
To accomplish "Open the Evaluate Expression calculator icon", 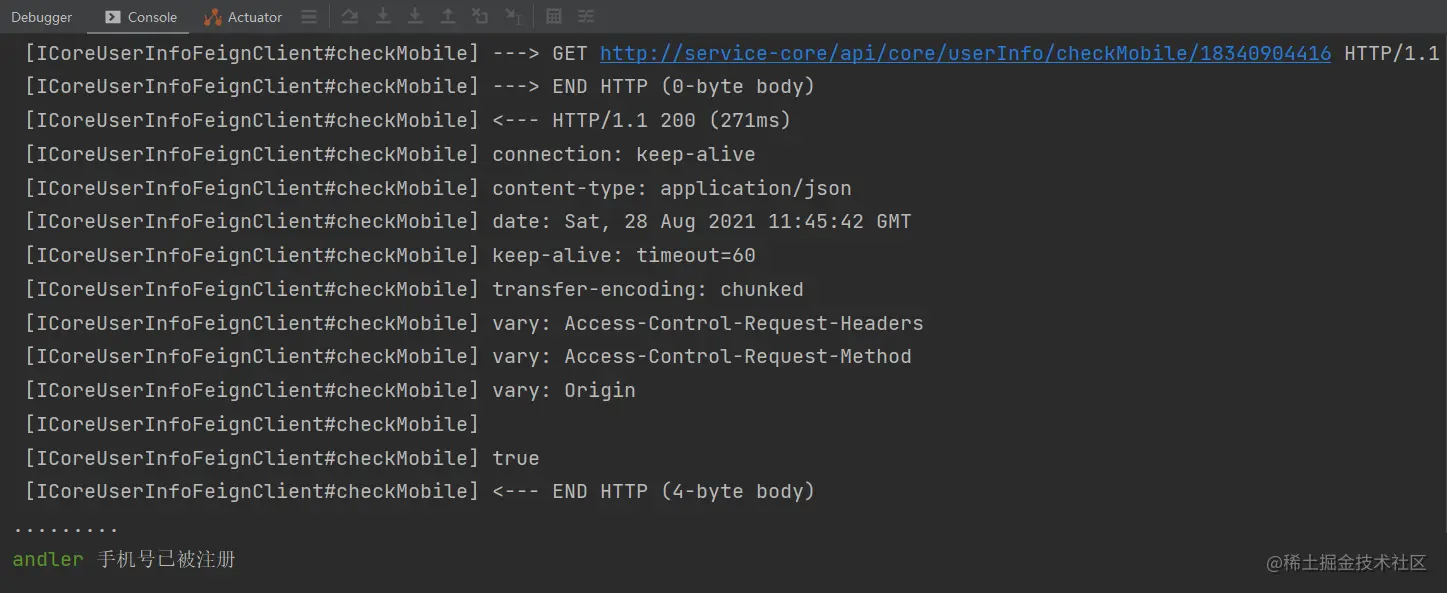I will (x=554, y=16).
